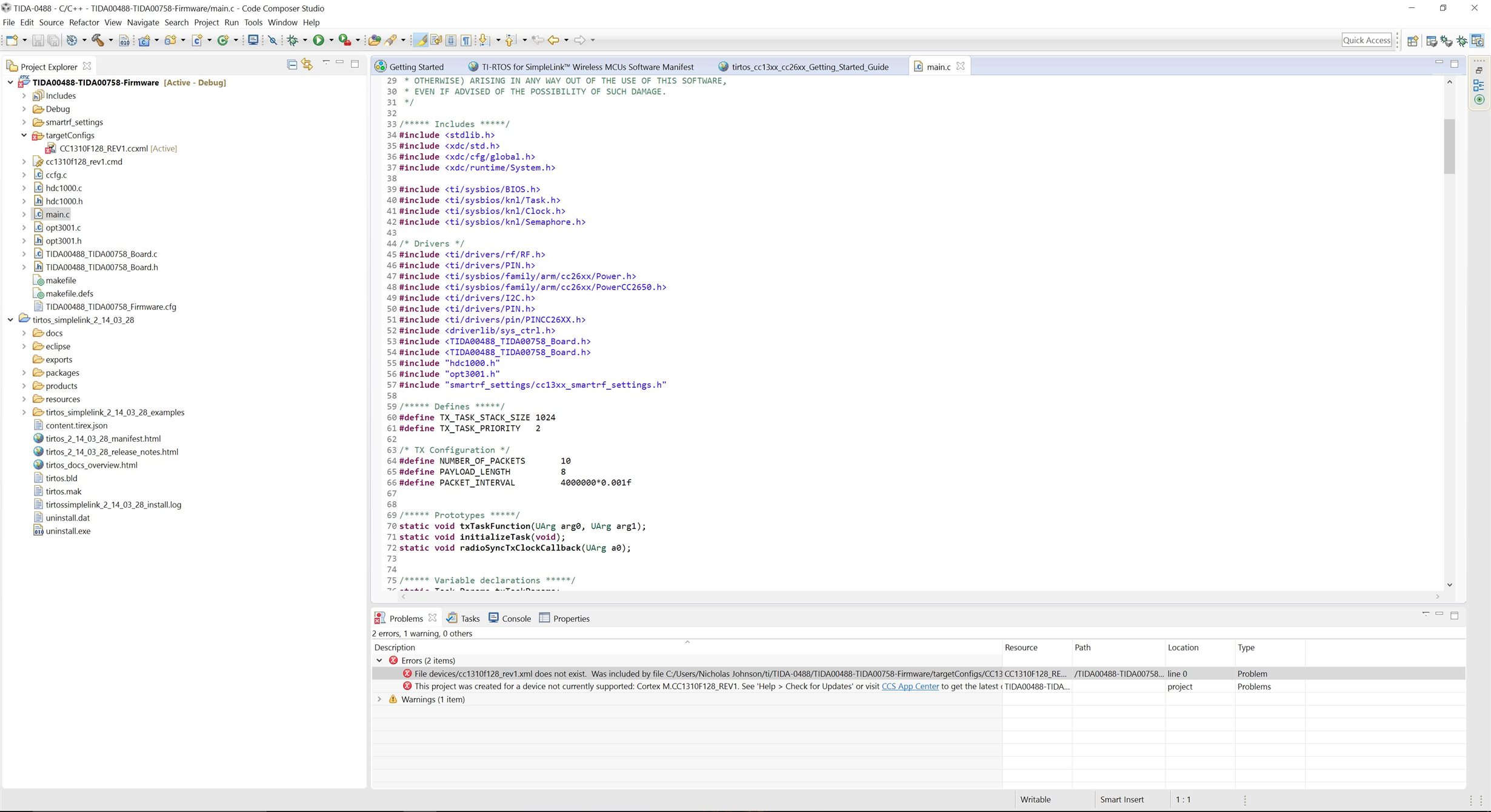Switch to tirtos_cc13xx_cc26xx_Getting_Started_Guide tab
Image resolution: width=1491 pixels, height=812 pixels.
pos(803,67)
